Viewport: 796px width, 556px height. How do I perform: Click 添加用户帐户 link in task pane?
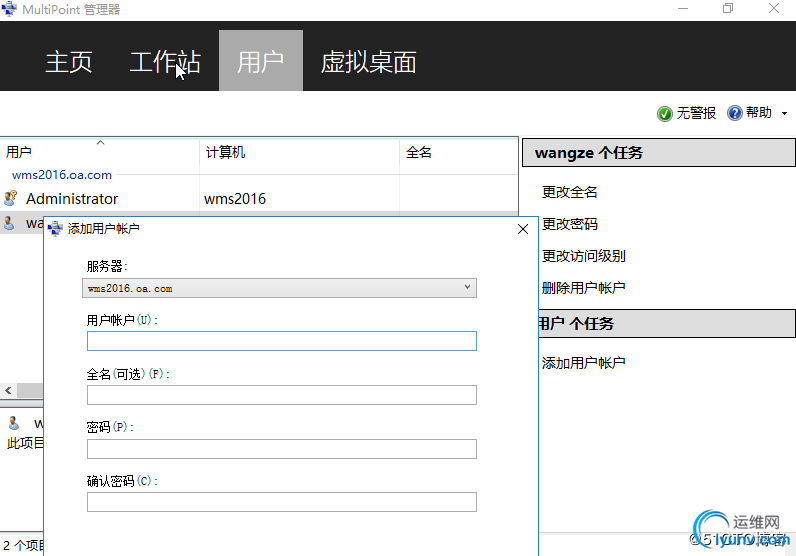[x=584, y=363]
